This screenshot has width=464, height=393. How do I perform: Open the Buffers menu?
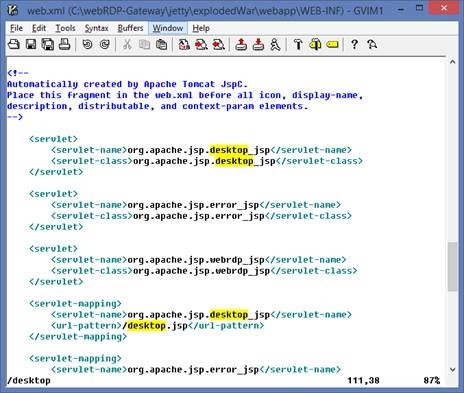(x=130, y=28)
